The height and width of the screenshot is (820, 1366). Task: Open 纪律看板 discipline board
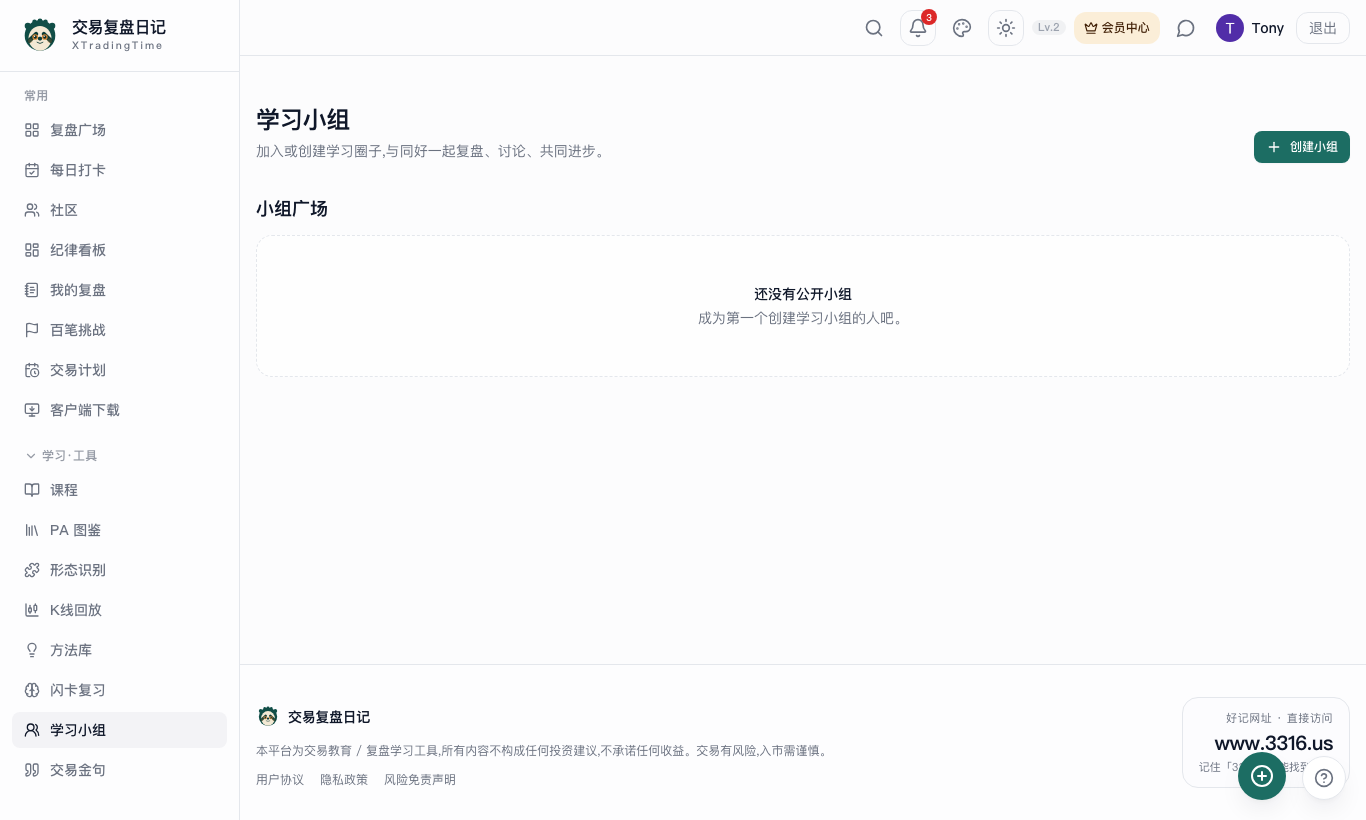(119, 250)
